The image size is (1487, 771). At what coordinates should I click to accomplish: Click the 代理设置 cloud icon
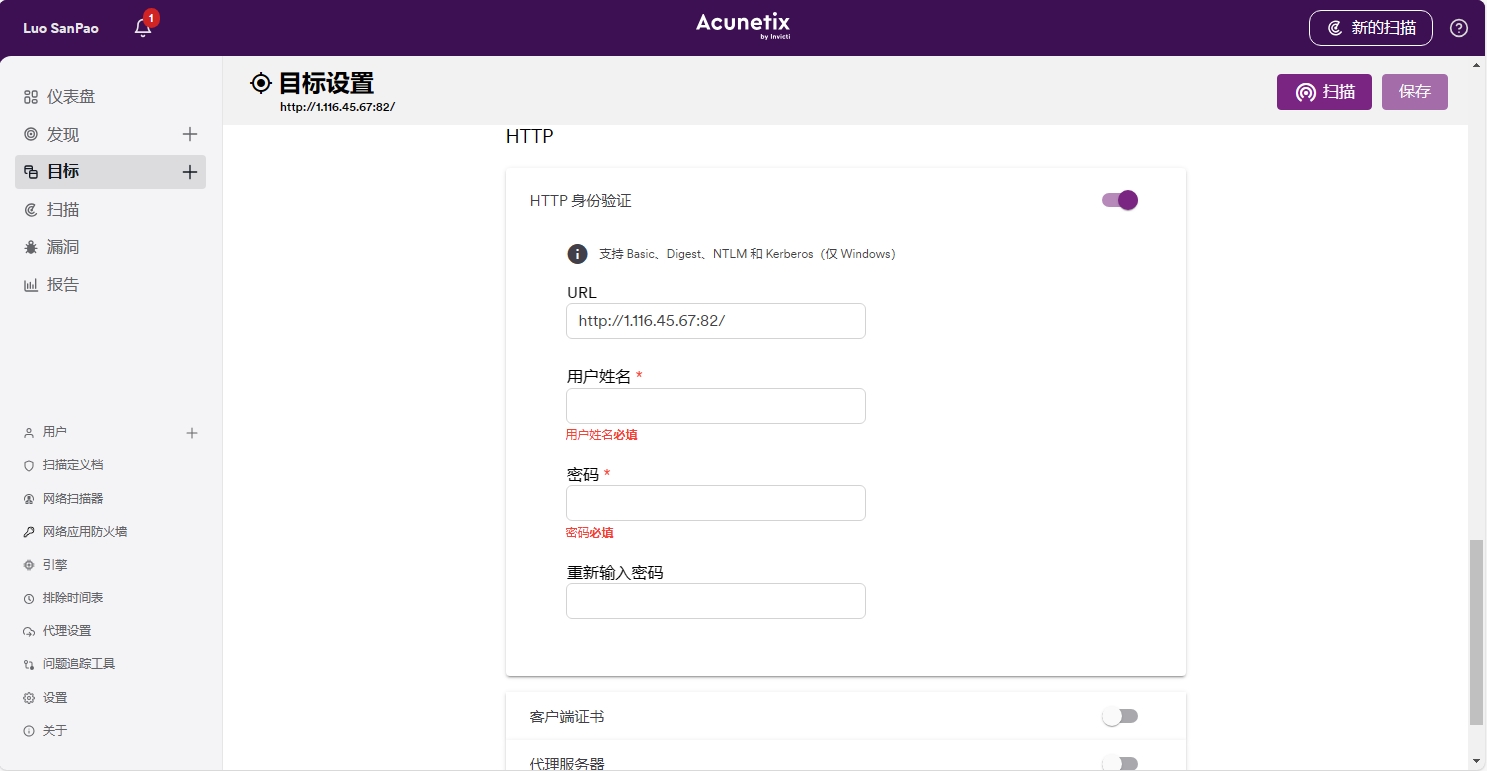(29, 632)
